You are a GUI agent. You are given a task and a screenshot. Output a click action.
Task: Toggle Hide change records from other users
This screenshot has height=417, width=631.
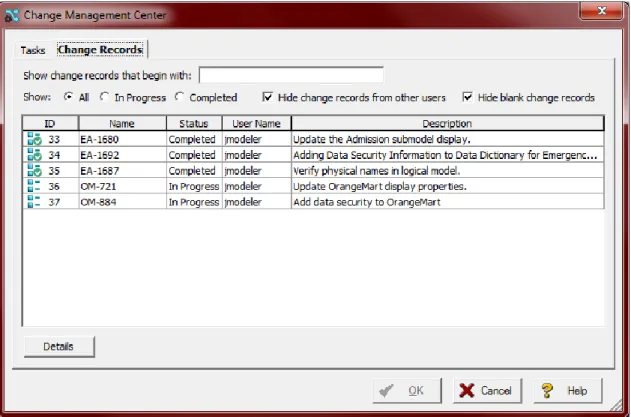point(267,97)
